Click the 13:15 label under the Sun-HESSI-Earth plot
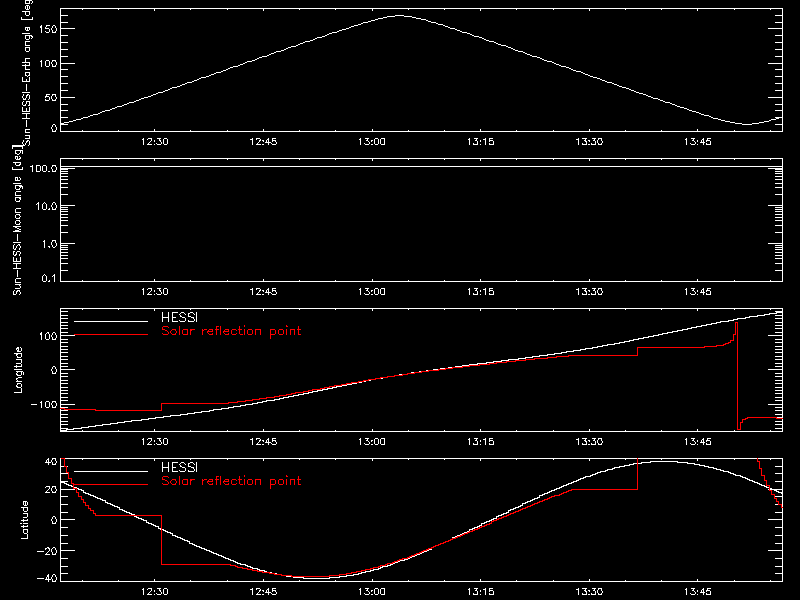Image resolution: width=800 pixels, height=600 pixels. tap(481, 141)
